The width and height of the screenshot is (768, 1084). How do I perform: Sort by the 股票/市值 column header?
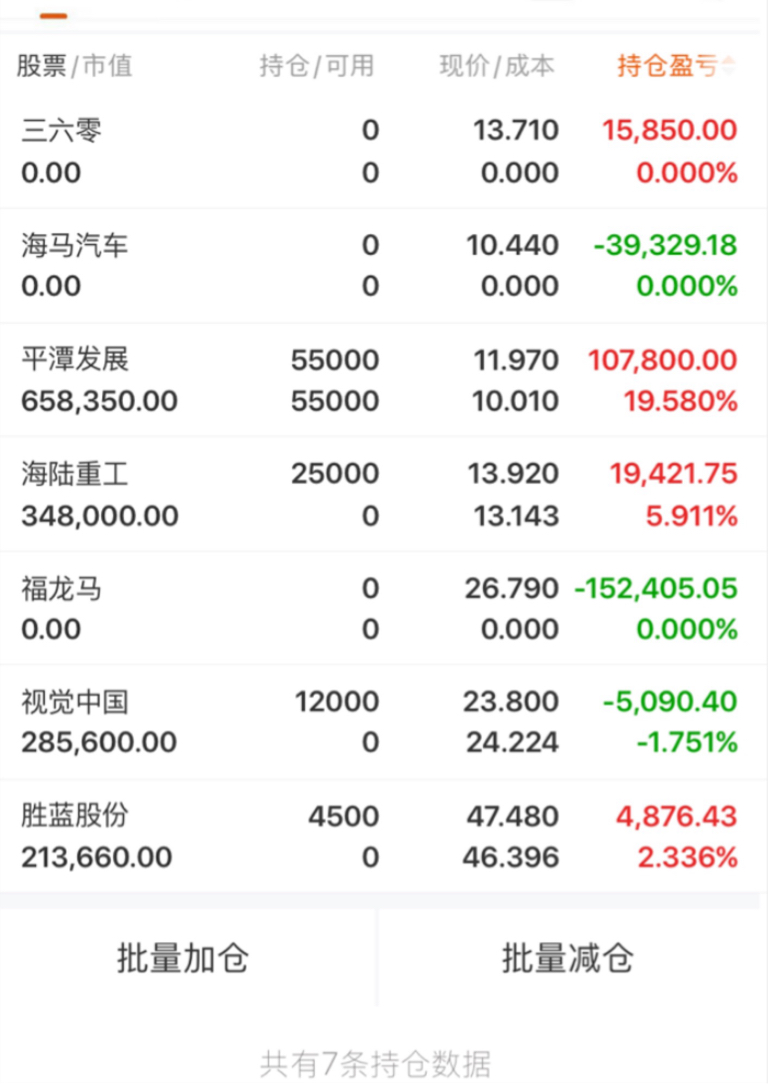[74, 66]
